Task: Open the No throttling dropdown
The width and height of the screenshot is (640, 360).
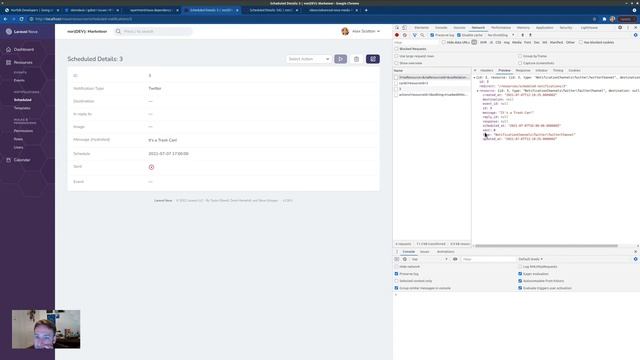Action: pyautogui.click(x=501, y=35)
